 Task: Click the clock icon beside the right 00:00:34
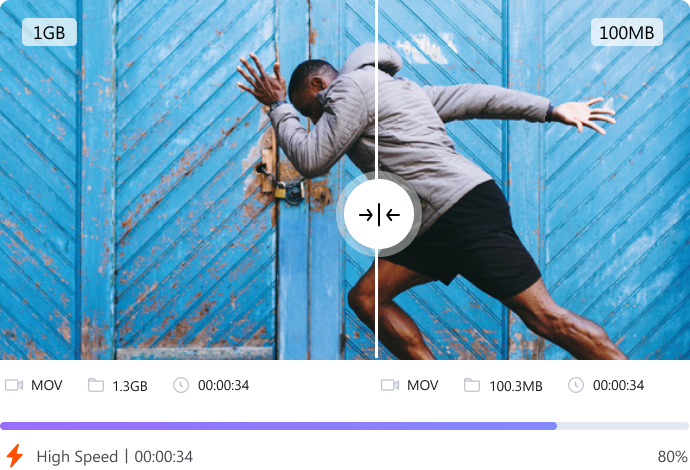point(576,385)
